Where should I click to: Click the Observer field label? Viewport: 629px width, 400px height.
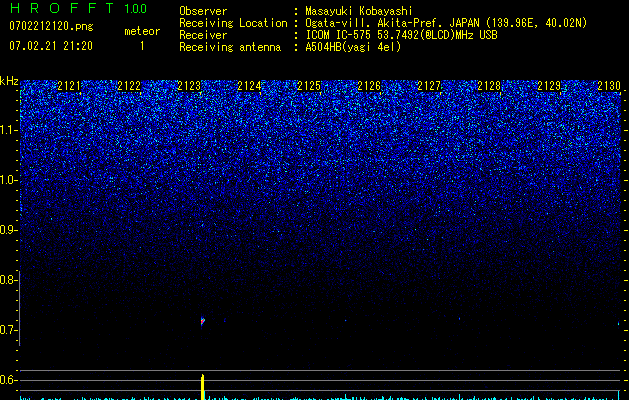click(203, 11)
